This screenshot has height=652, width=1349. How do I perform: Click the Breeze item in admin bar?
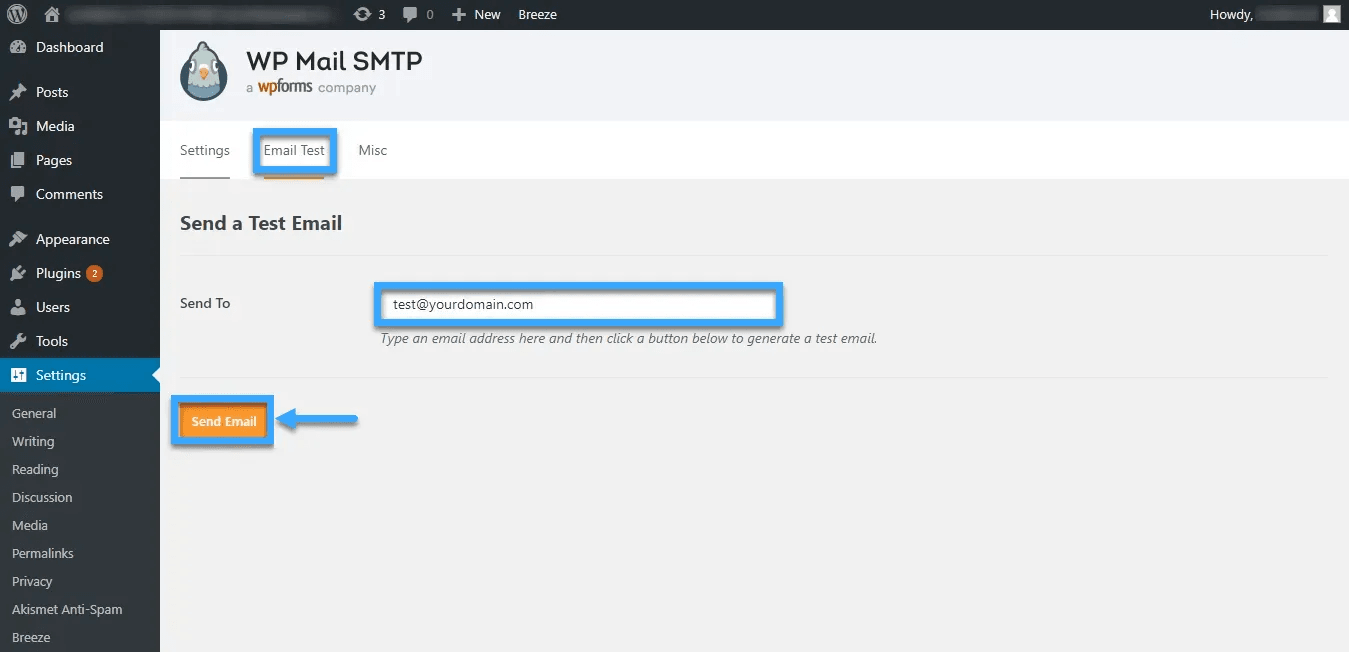coord(537,14)
